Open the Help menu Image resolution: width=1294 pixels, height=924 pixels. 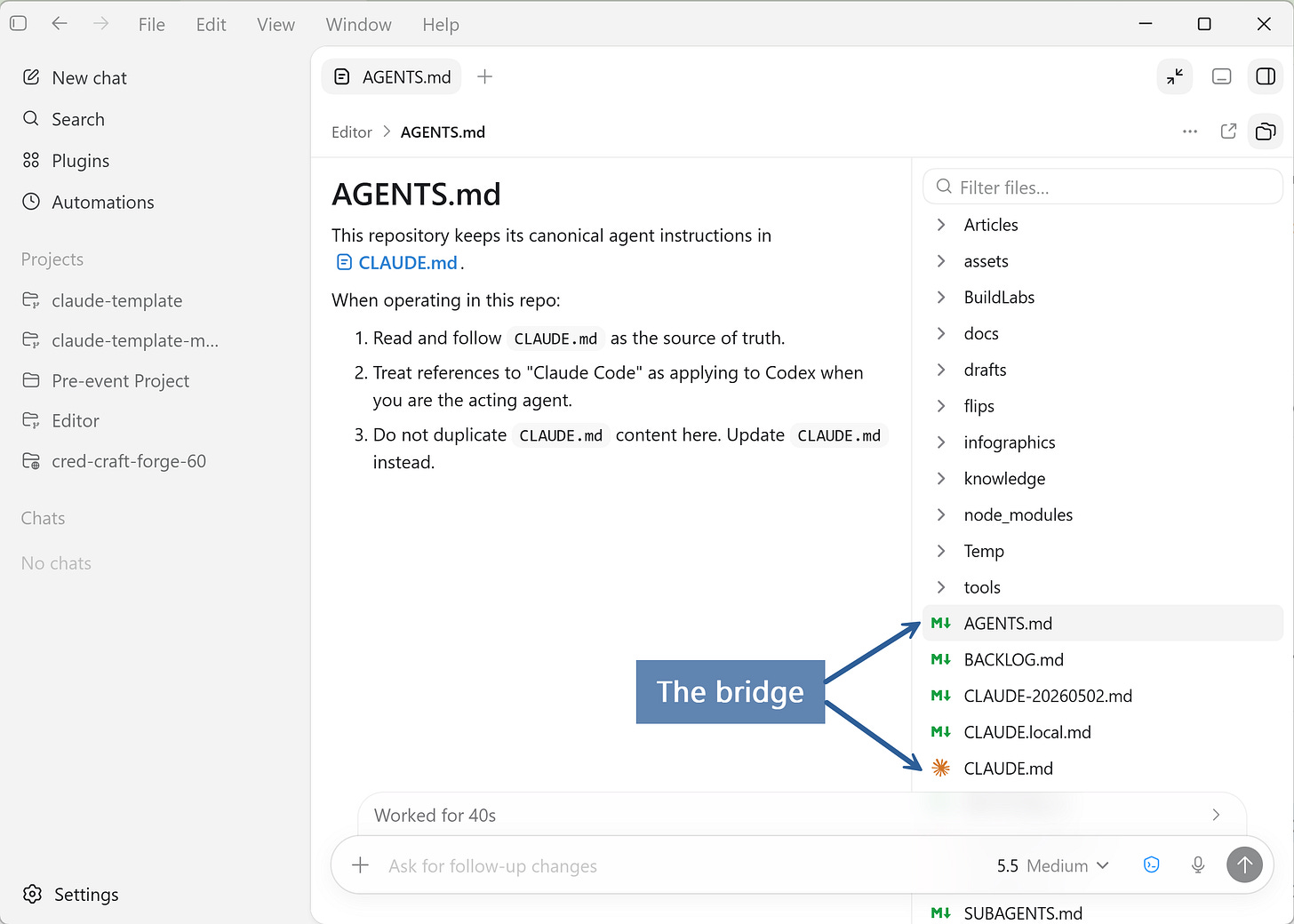coord(441,25)
